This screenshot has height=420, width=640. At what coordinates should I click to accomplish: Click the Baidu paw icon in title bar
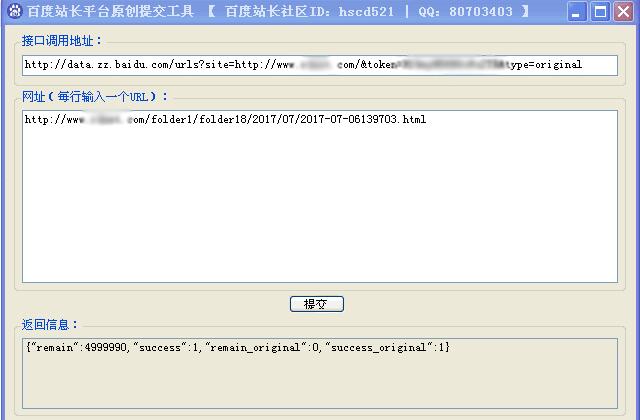point(13,12)
